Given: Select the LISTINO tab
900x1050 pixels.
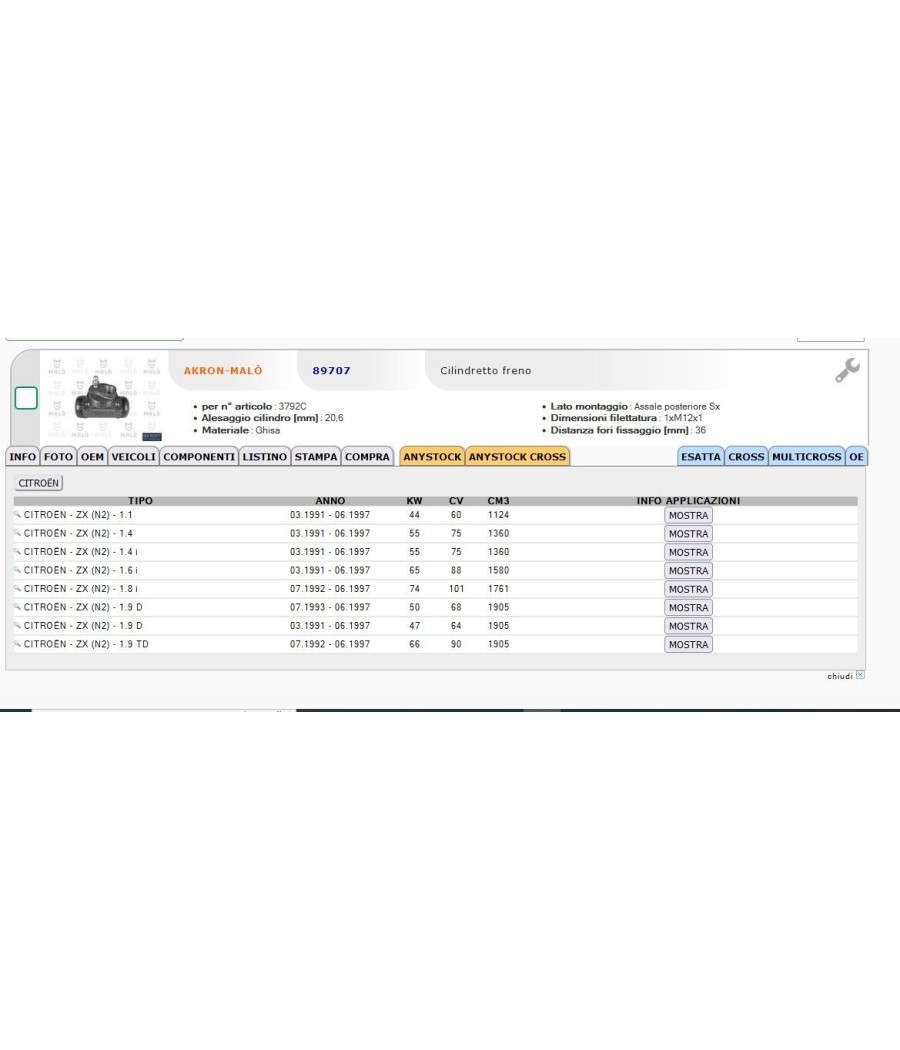Looking at the screenshot, I should tap(265, 457).
